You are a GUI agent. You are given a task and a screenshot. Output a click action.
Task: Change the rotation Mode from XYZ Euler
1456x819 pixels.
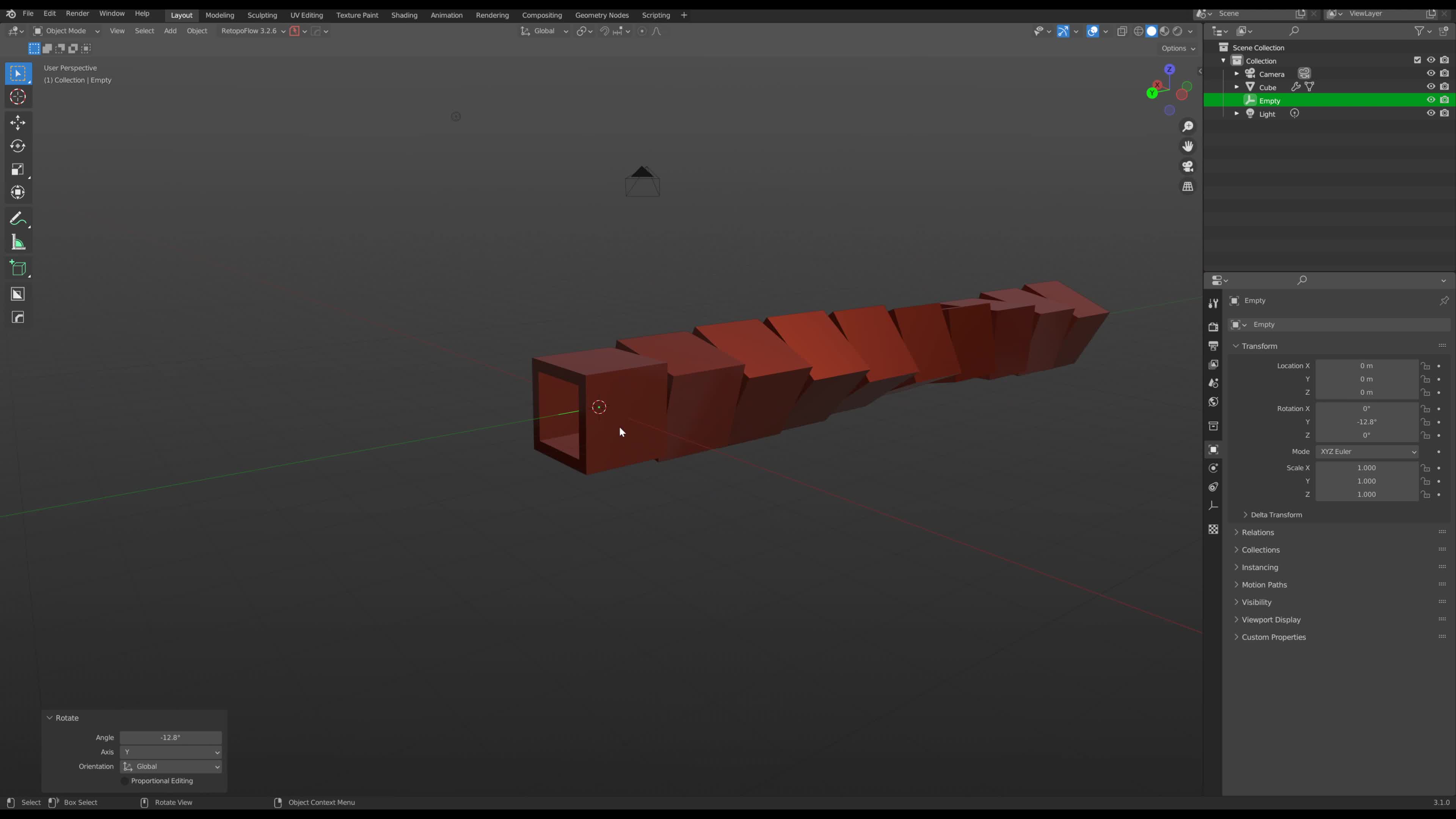pyautogui.click(x=1367, y=451)
